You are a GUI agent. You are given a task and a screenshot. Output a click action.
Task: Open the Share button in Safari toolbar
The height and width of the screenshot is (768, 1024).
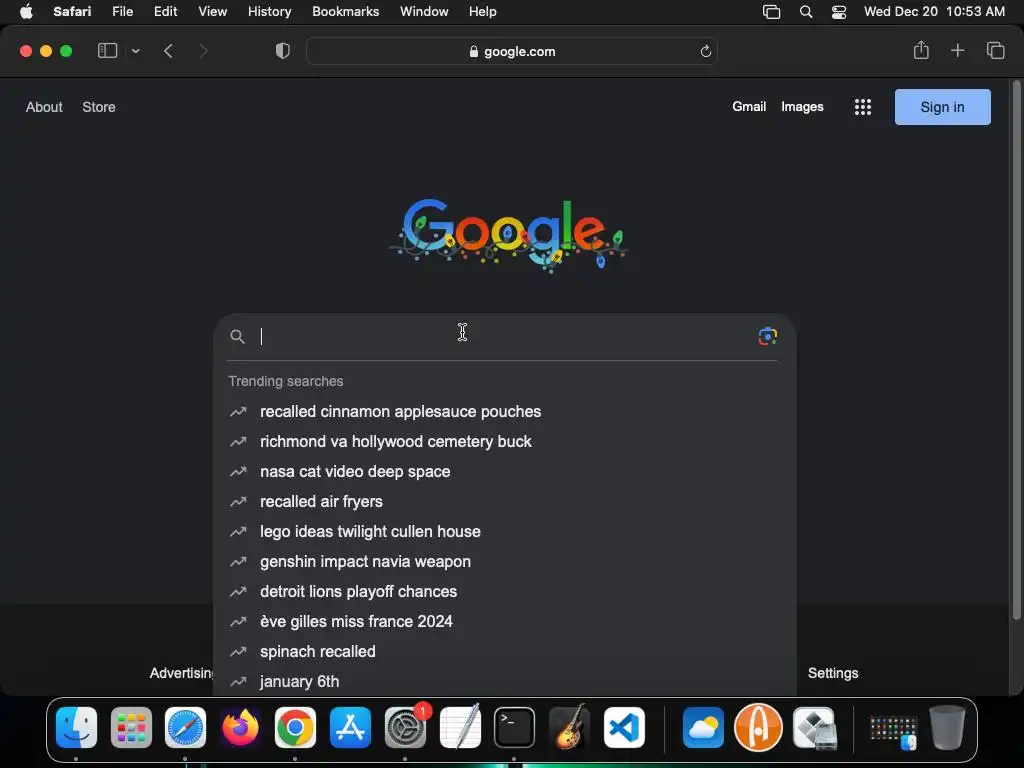(921, 50)
